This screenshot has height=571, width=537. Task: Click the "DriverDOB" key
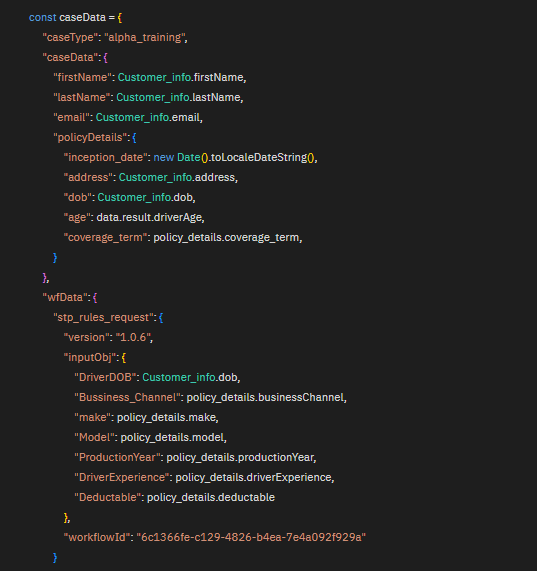coord(105,378)
